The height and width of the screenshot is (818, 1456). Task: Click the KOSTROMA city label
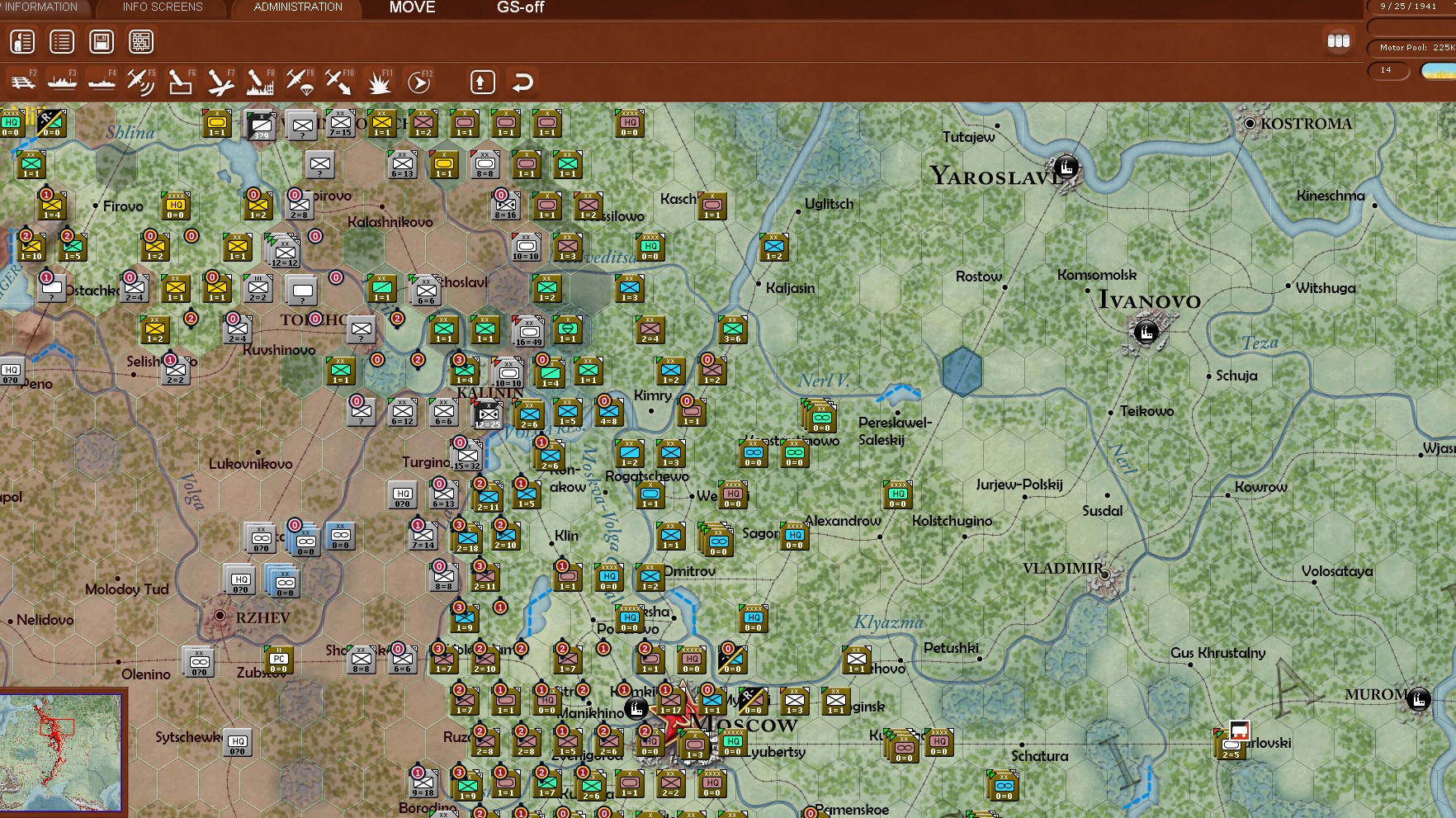(1306, 124)
